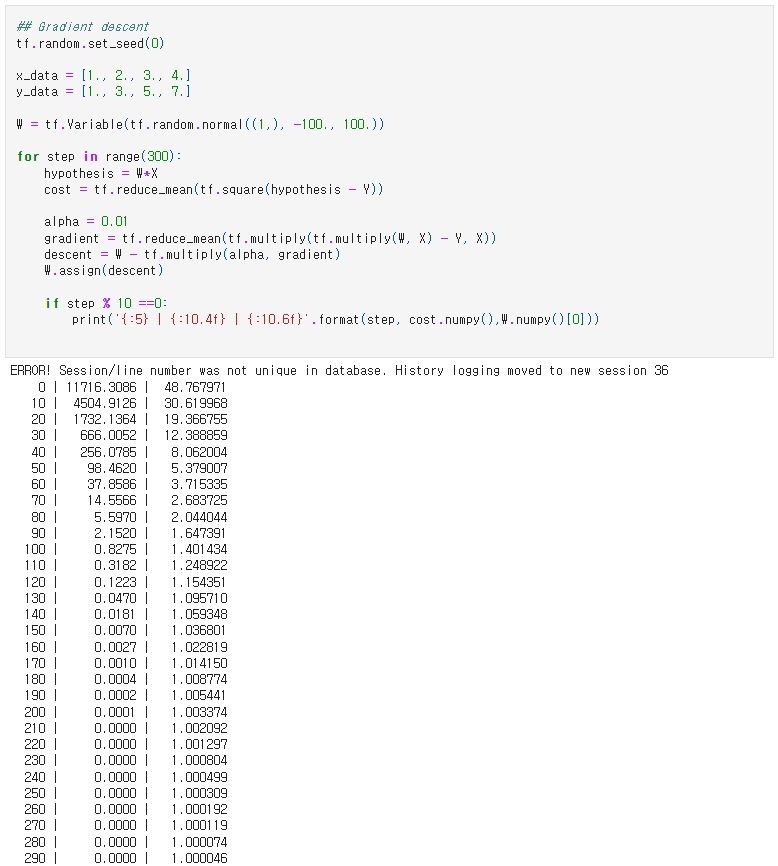Click the cost value 666.0052
778x866 pixels.
coord(108,435)
